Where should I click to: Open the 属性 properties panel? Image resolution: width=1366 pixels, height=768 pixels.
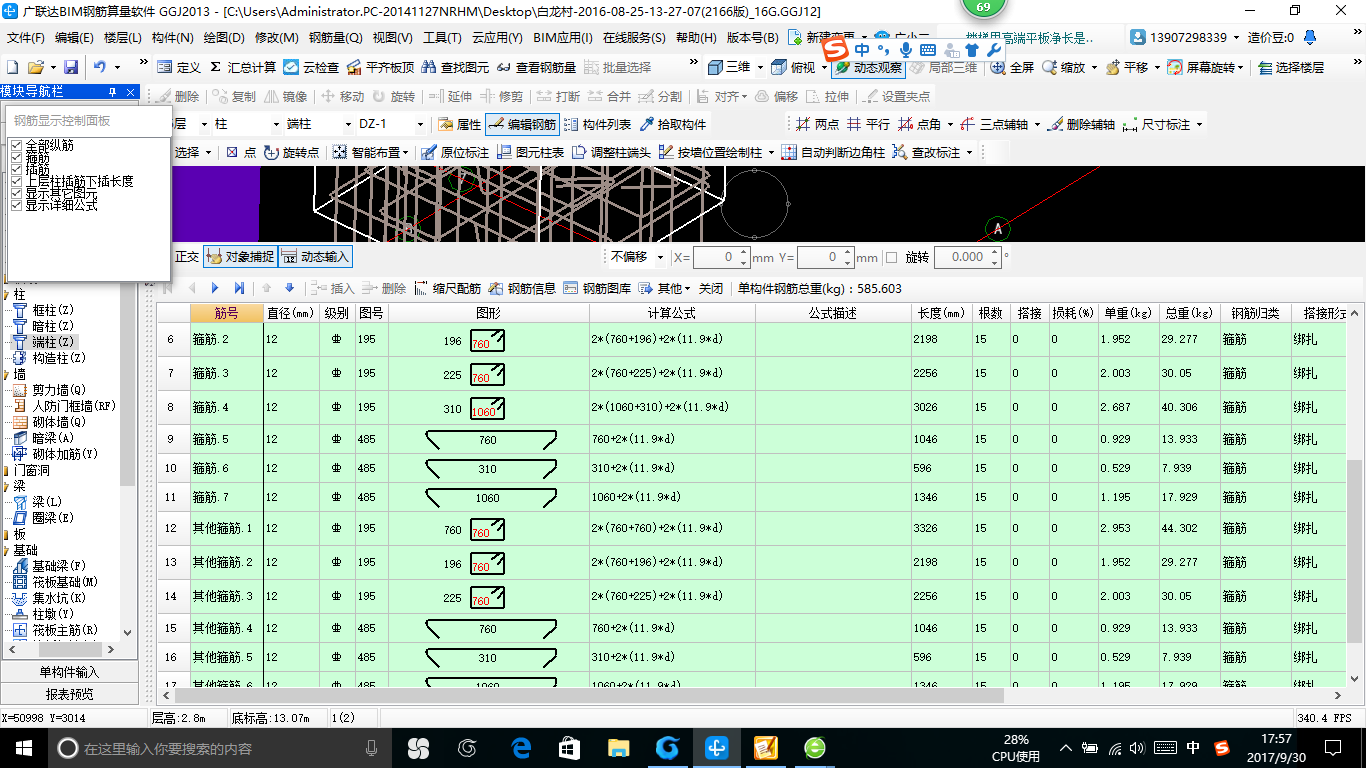click(x=459, y=124)
